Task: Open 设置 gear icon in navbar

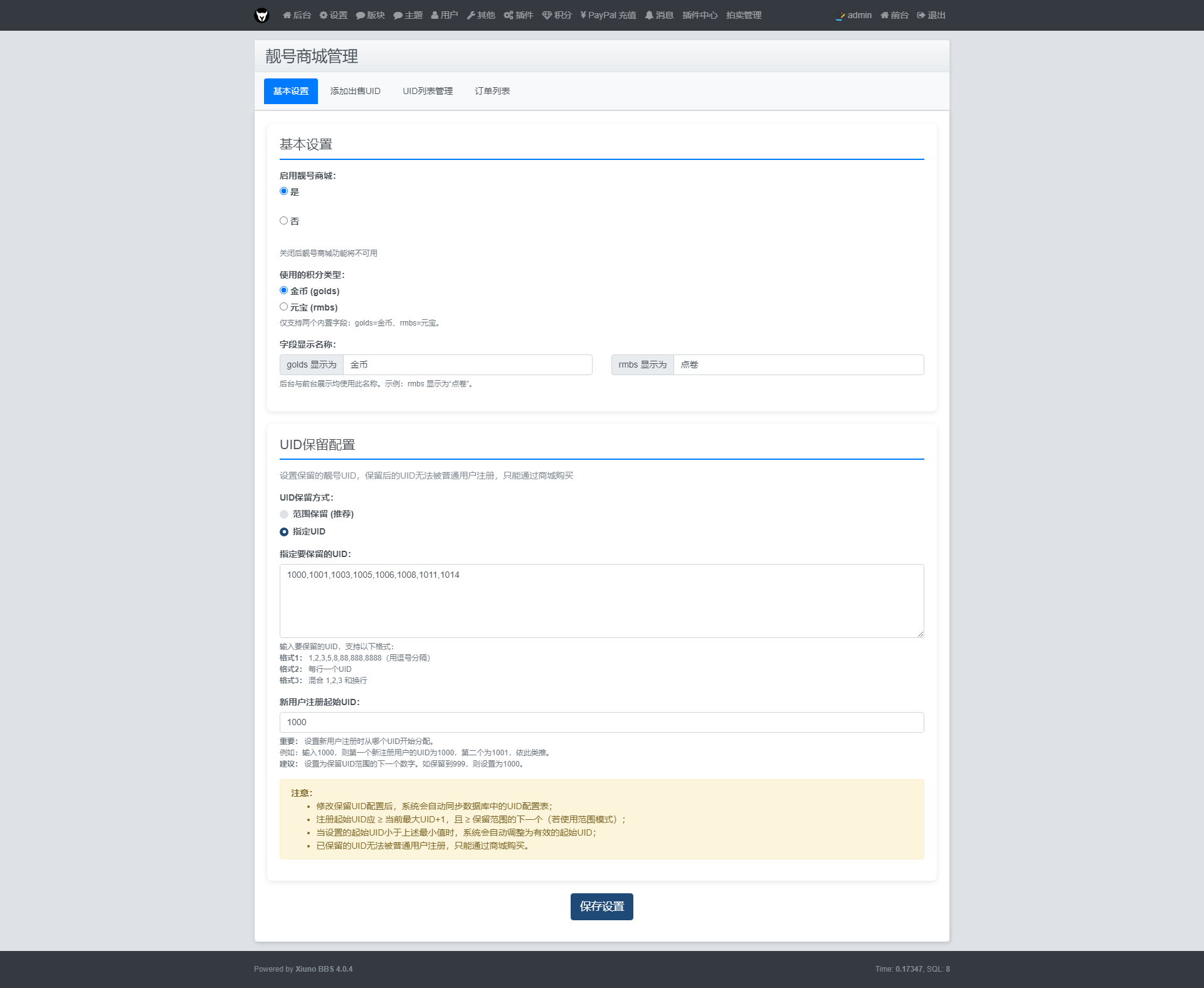Action: click(x=333, y=15)
